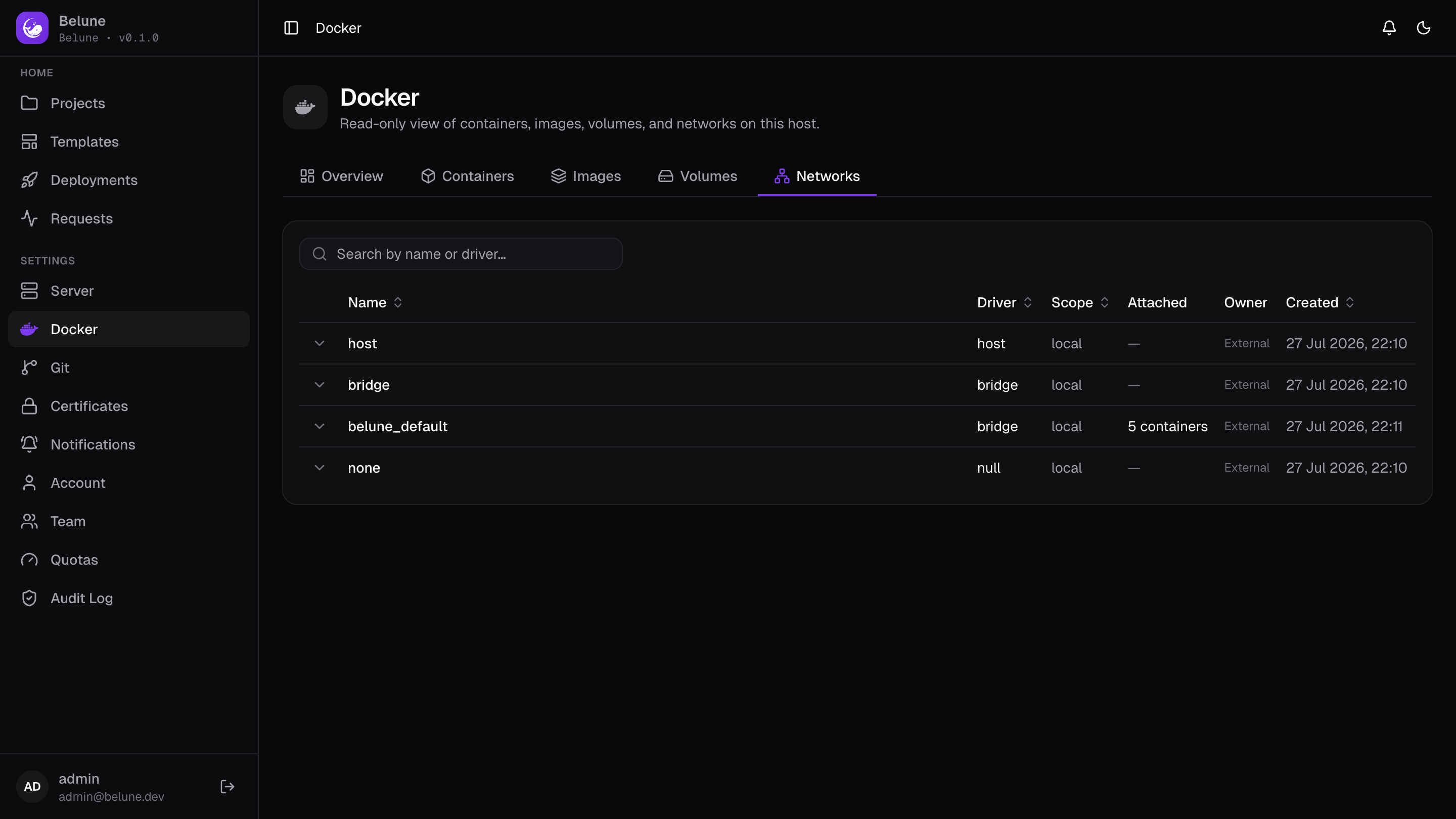The image size is (1456, 819).
Task: Go to Templates in sidebar
Action: click(x=129, y=142)
